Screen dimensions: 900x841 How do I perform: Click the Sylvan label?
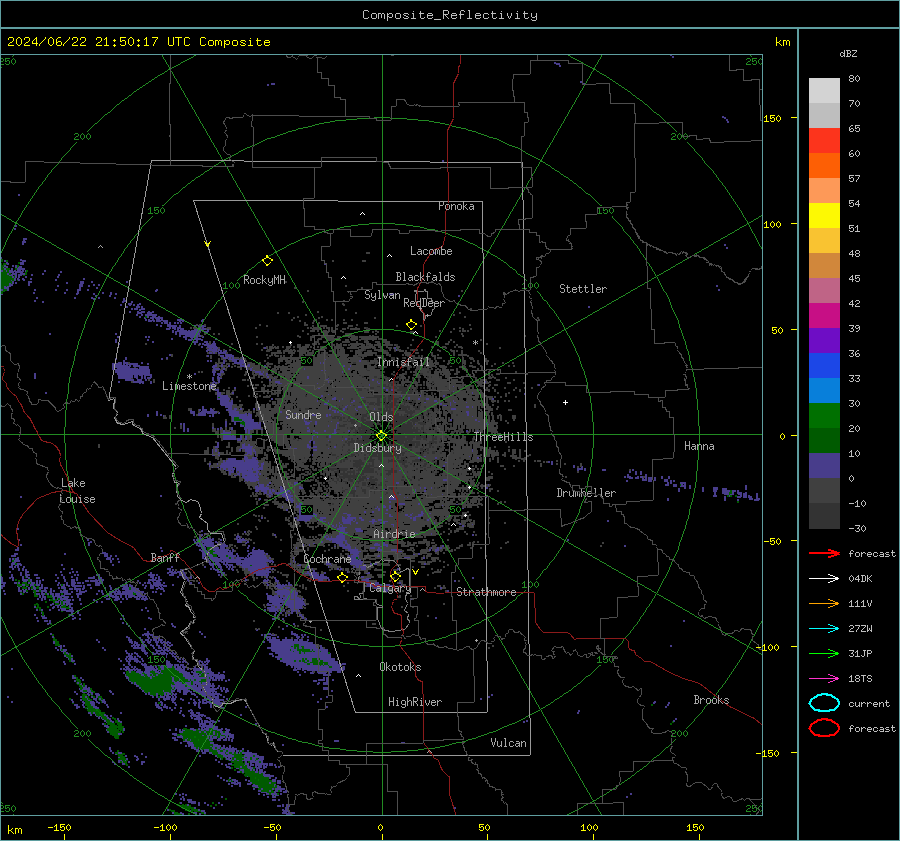point(382,295)
